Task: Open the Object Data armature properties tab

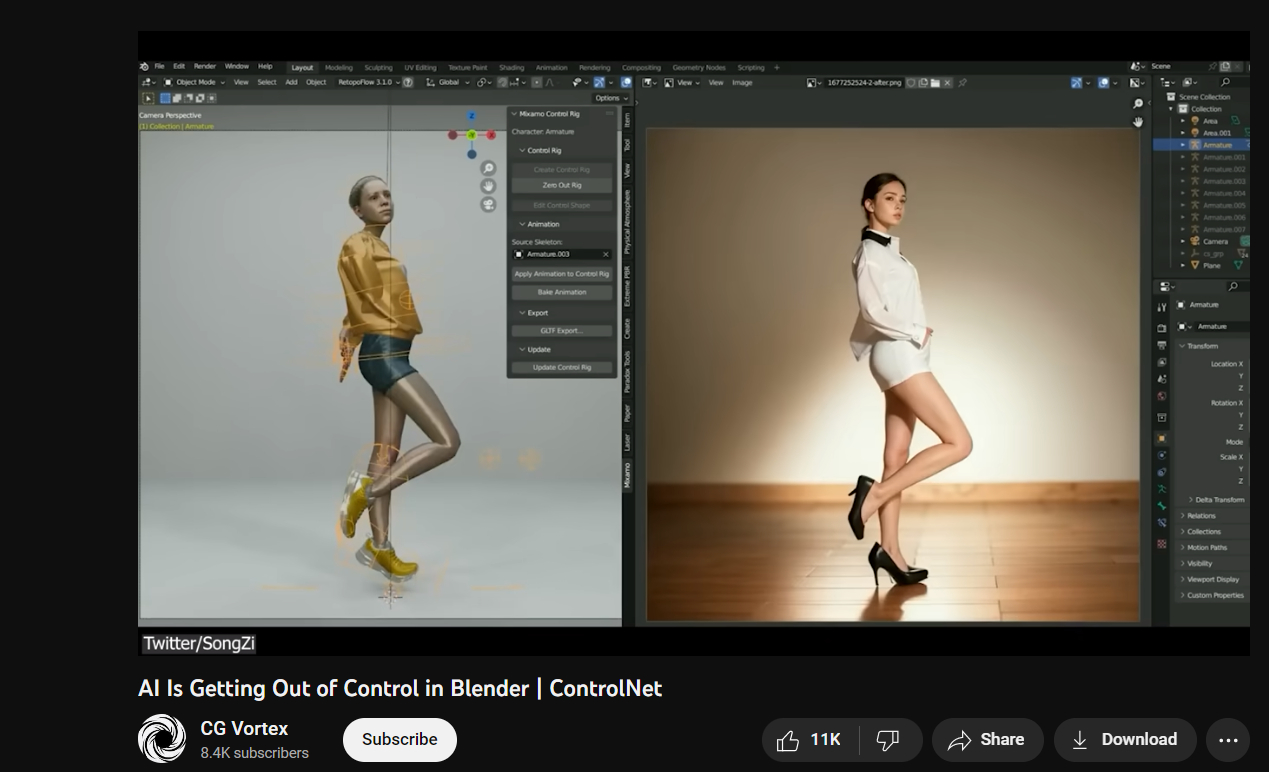Action: 1162,490
